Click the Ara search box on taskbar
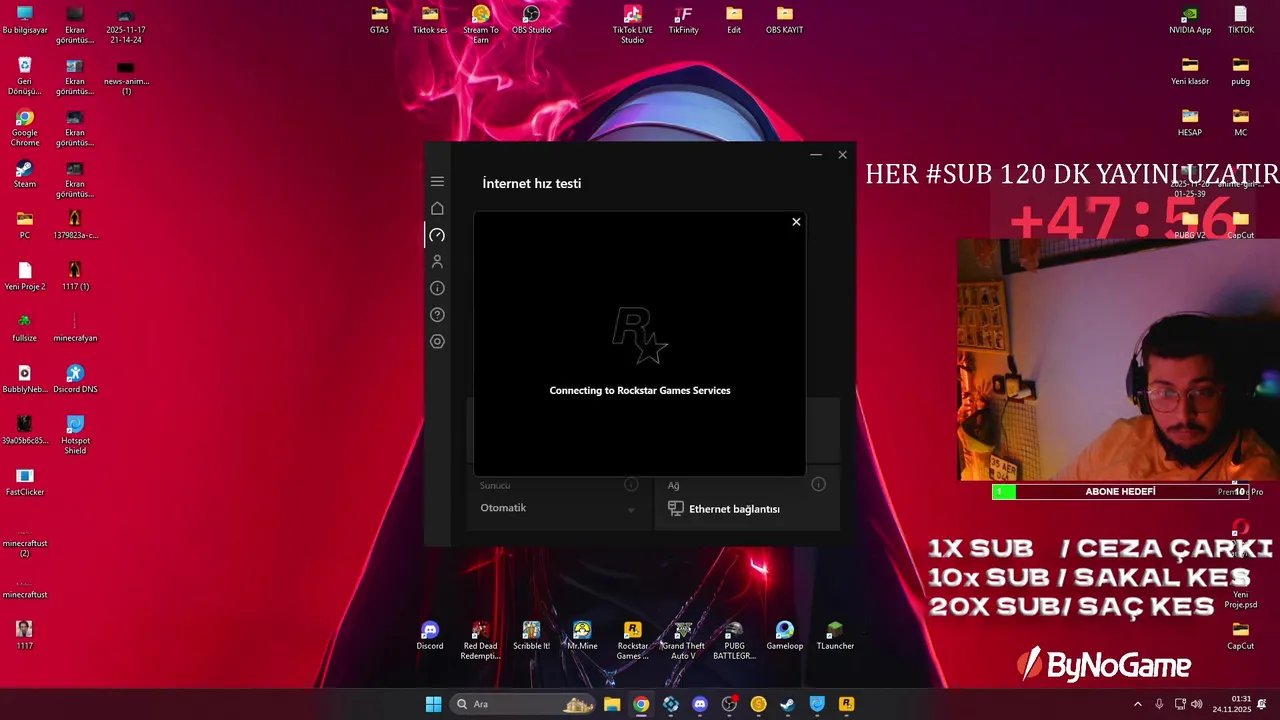Image resolution: width=1280 pixels, height=720 pixels. coord(522,704)
